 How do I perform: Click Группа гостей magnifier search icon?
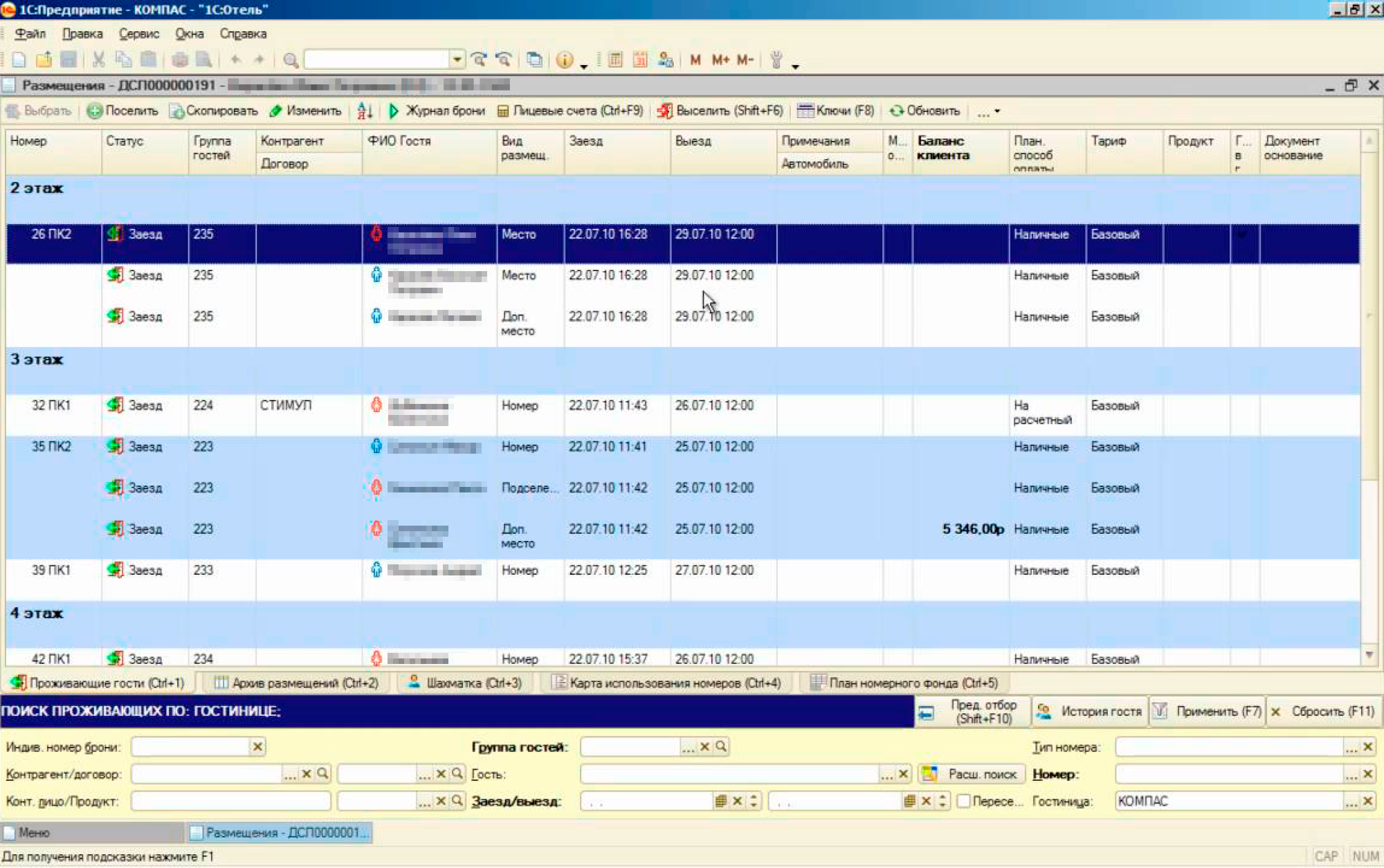click(x=721, y=747)
